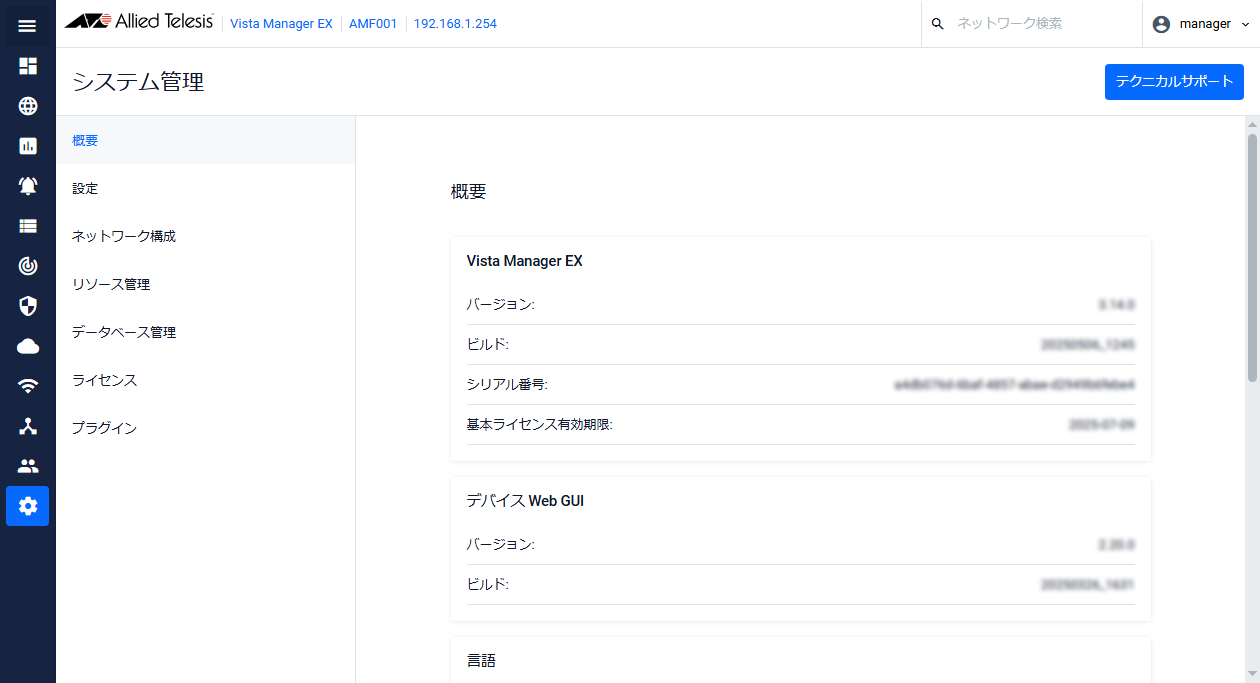Open the プラグイン section
The width and height of the screenshot is (1260, 683).
(x=205, y=428)
